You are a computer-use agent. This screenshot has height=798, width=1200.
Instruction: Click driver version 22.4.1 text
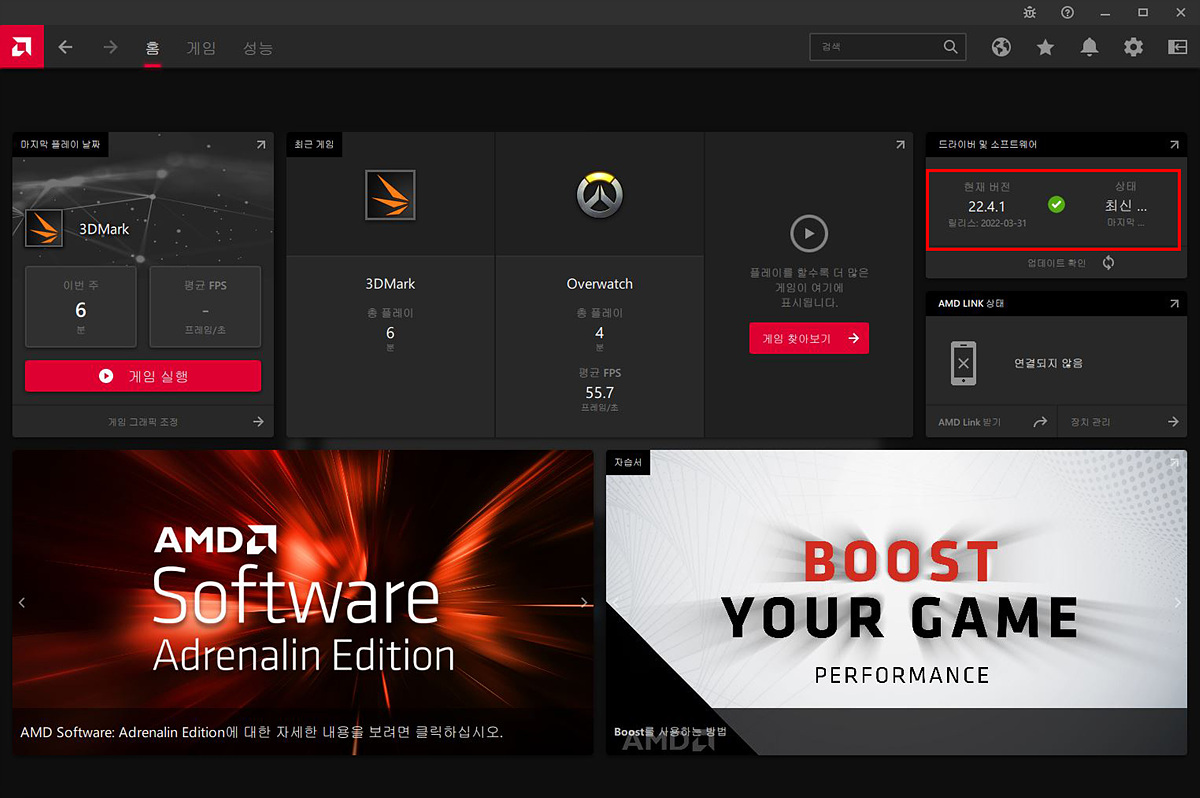(x=987, y=206)
